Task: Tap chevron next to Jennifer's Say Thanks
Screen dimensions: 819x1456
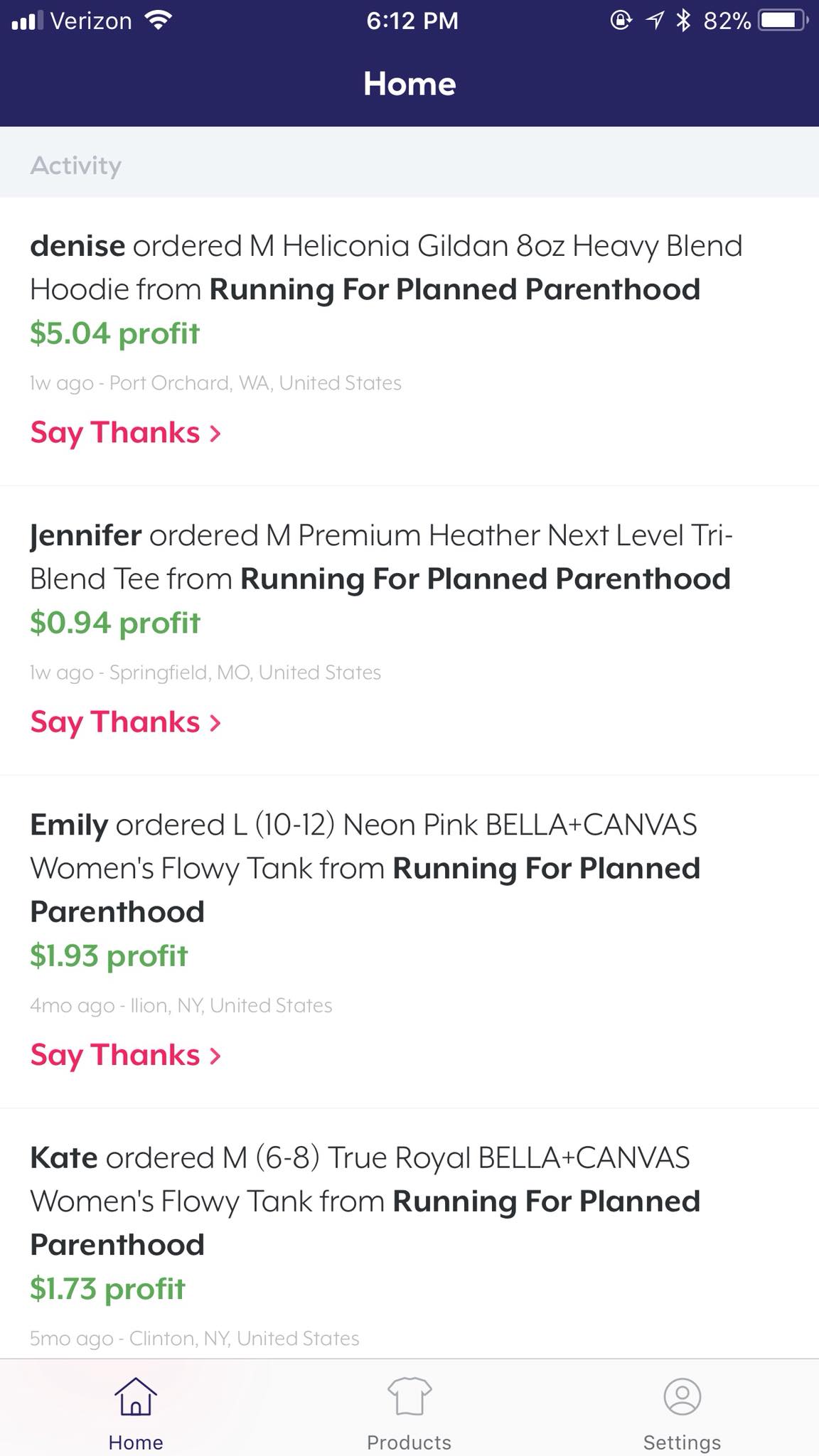Action: pos(215,722)
